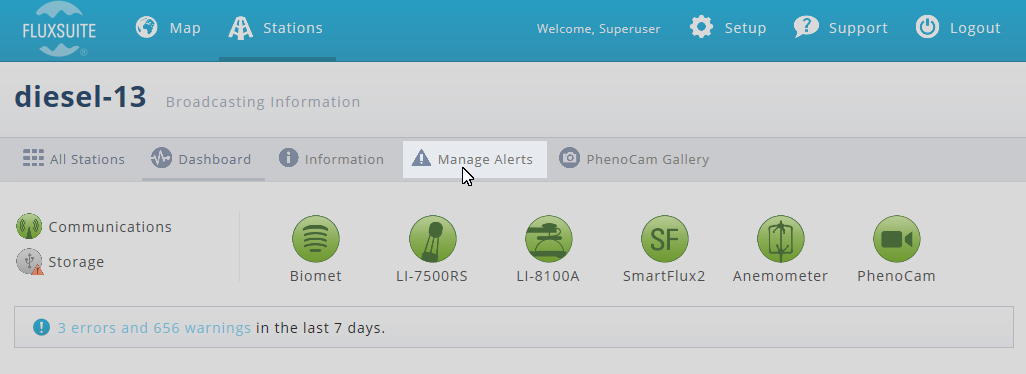Open the Anemometer instrument icon
The width and height of the screenshot is (1026, 374).
click(x=781, y=239)
